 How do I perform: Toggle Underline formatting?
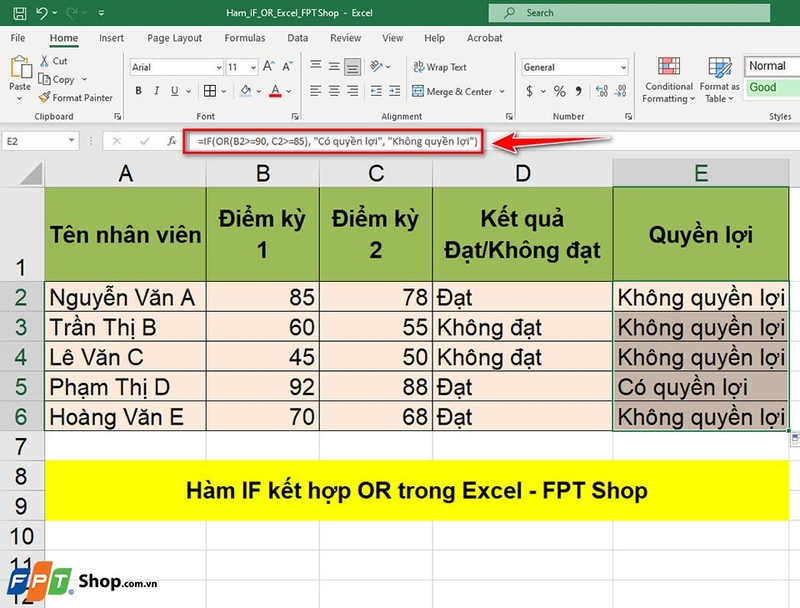tap(174, 91)
